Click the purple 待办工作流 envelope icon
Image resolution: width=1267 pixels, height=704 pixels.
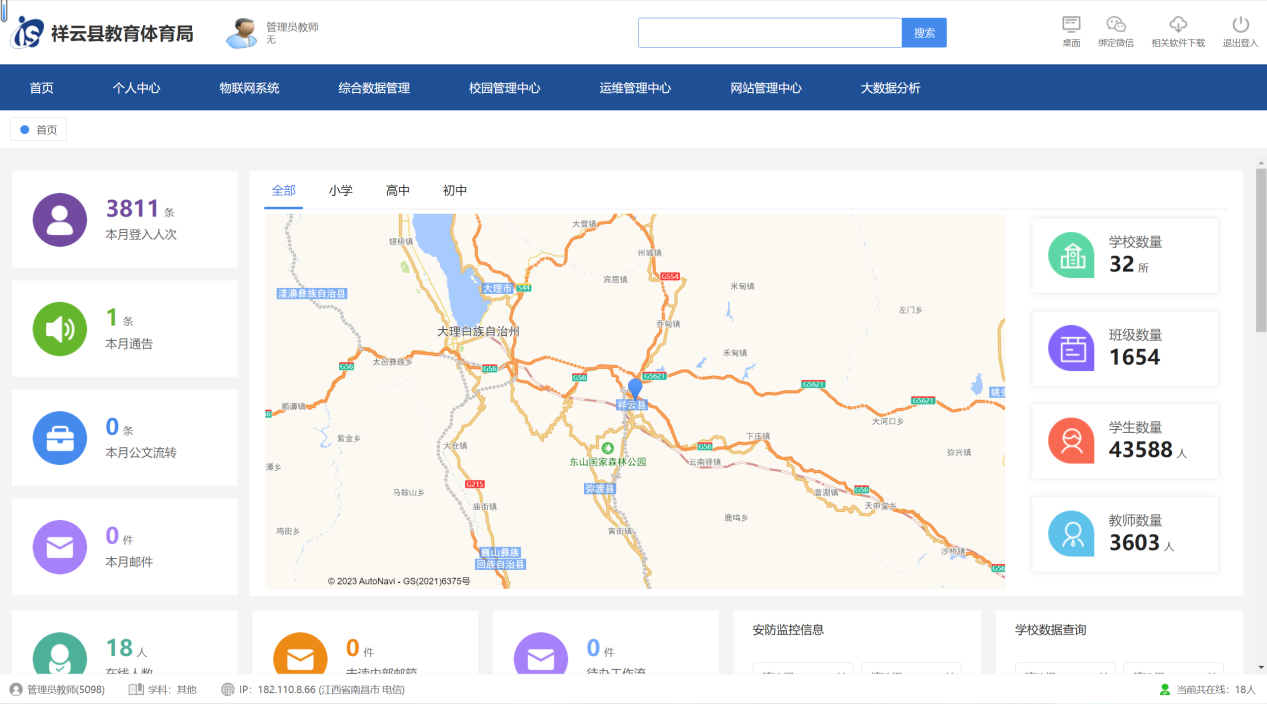pos(541,654)
